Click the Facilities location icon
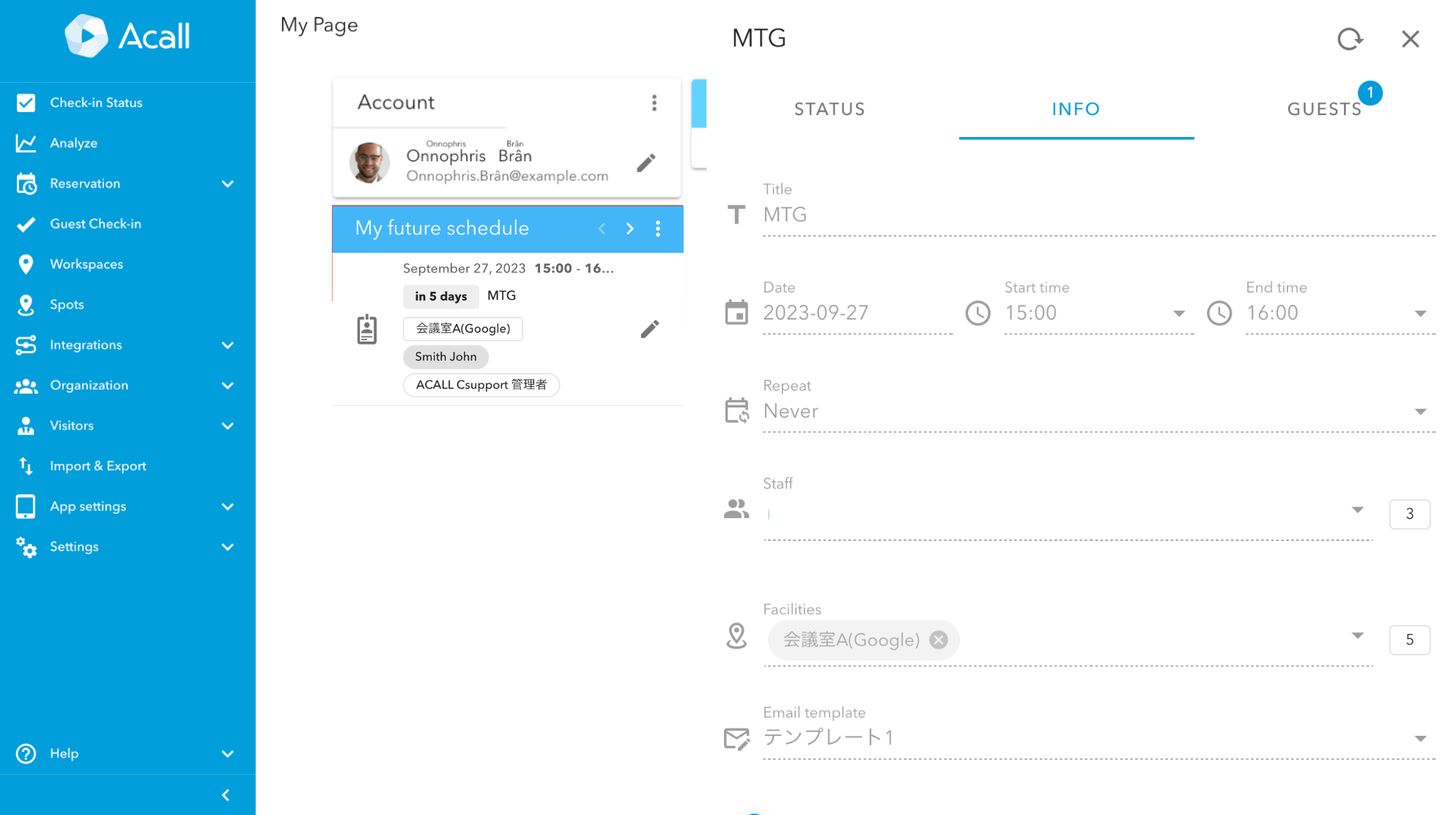This screenshot has width=1456, height=815. 736,636
